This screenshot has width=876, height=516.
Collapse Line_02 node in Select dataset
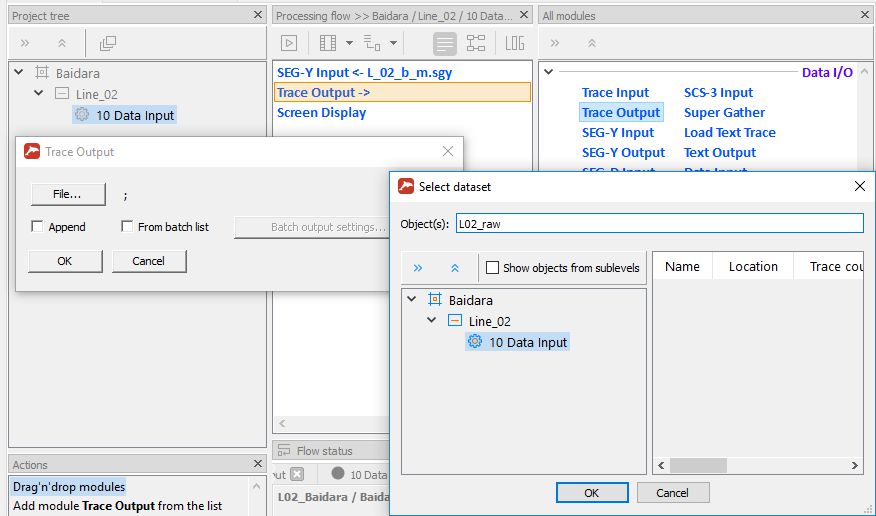[431, 320]
